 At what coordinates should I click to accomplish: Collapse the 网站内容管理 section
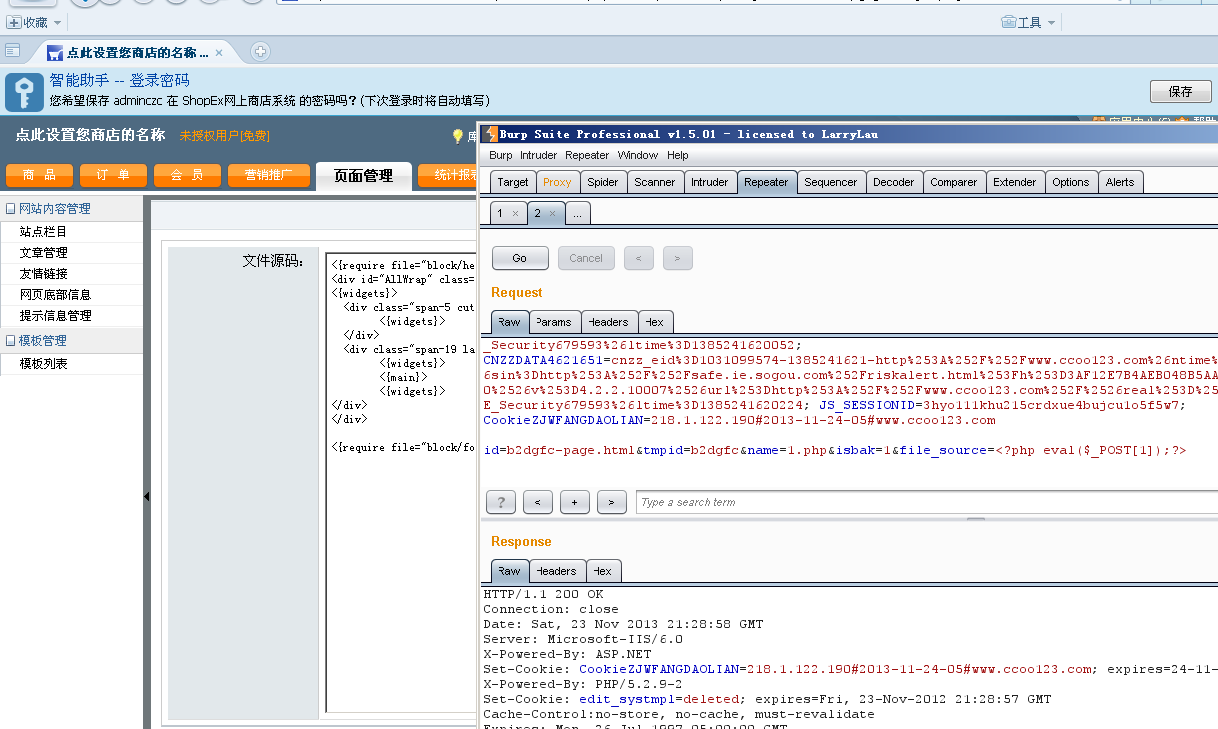tap(11, 209)
